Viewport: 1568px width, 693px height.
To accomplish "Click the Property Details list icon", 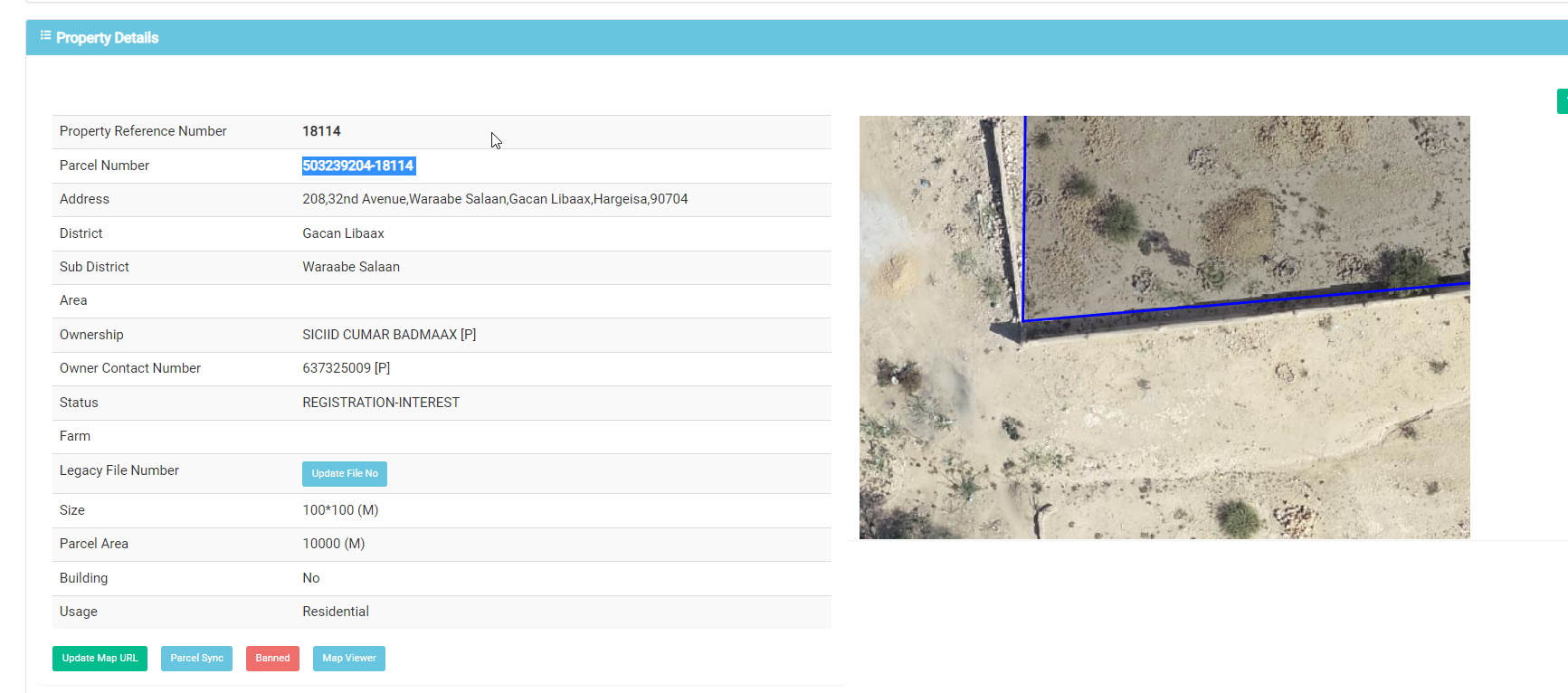I will point(45,35).
